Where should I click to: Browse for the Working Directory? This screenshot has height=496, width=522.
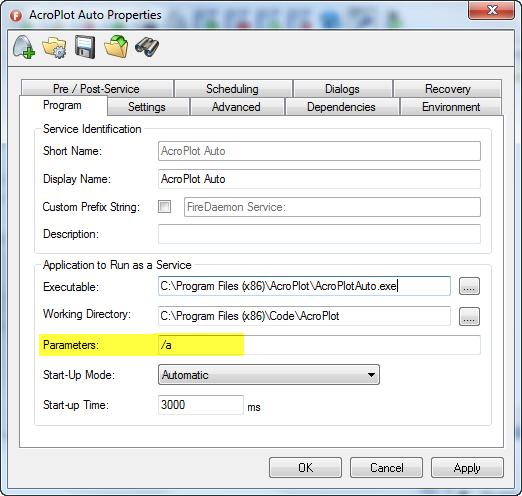click(469, 316)
